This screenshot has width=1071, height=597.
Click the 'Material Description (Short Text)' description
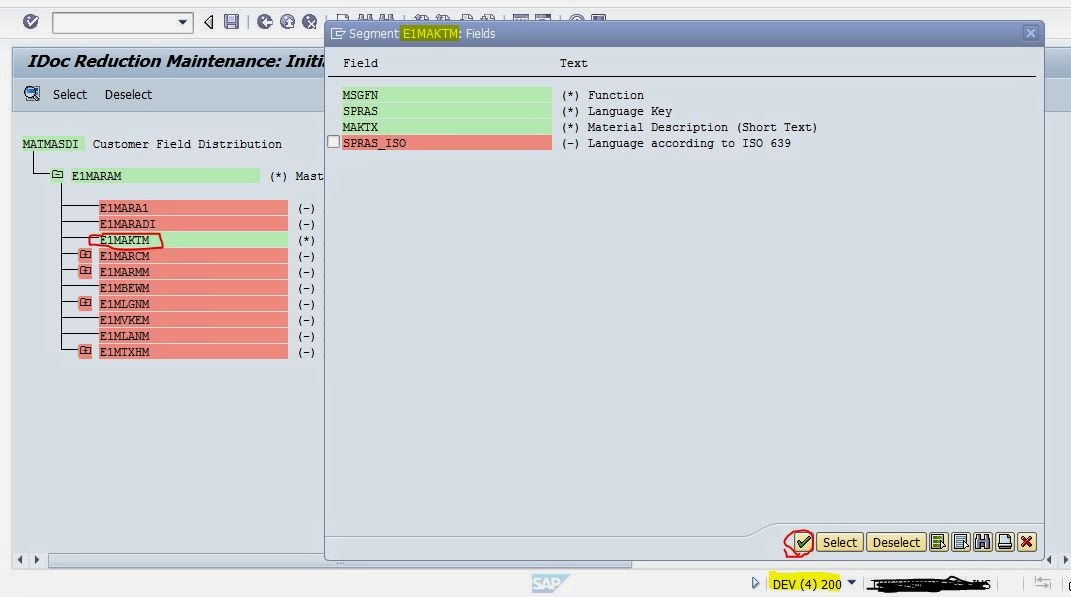pos(702,127)
